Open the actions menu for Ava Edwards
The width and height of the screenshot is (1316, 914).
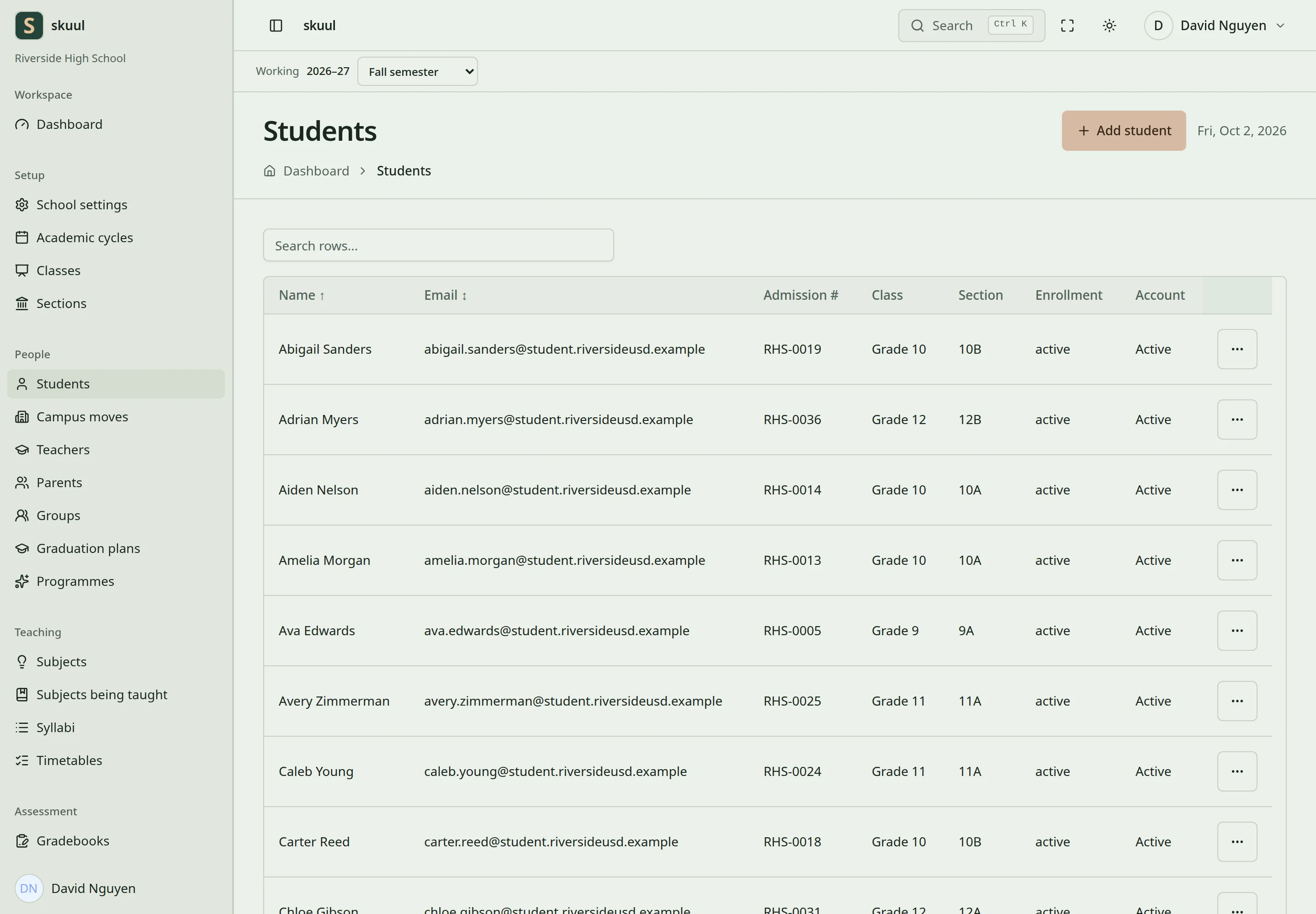(1237, 631)
